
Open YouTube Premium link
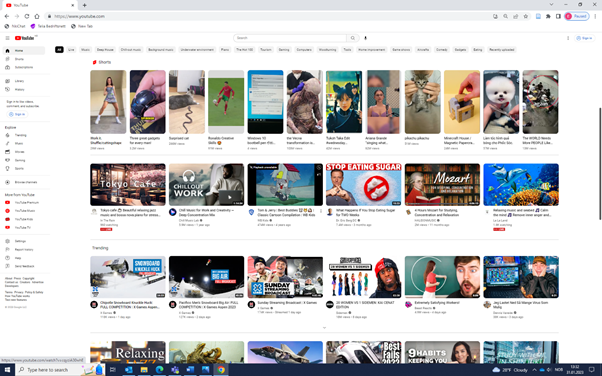23,202
